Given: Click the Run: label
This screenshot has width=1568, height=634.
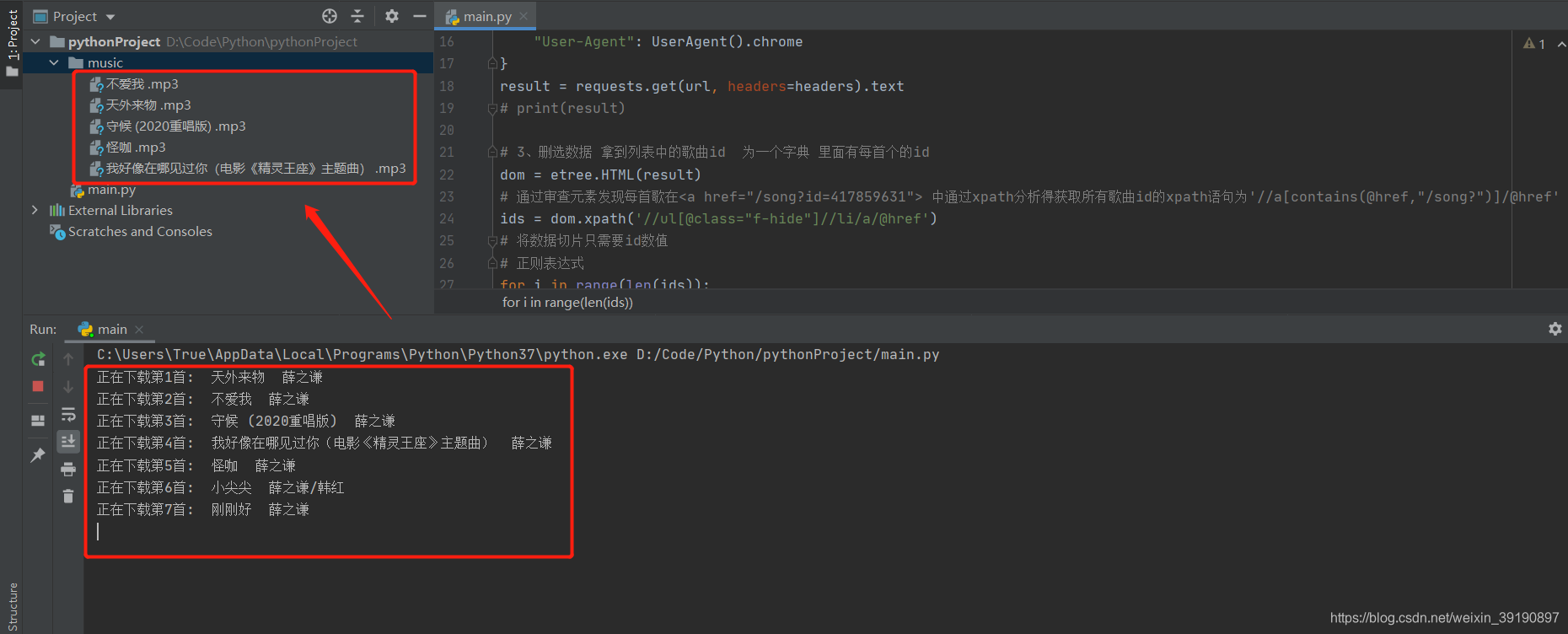Looking at the screenshot, I should pos(43,329).
